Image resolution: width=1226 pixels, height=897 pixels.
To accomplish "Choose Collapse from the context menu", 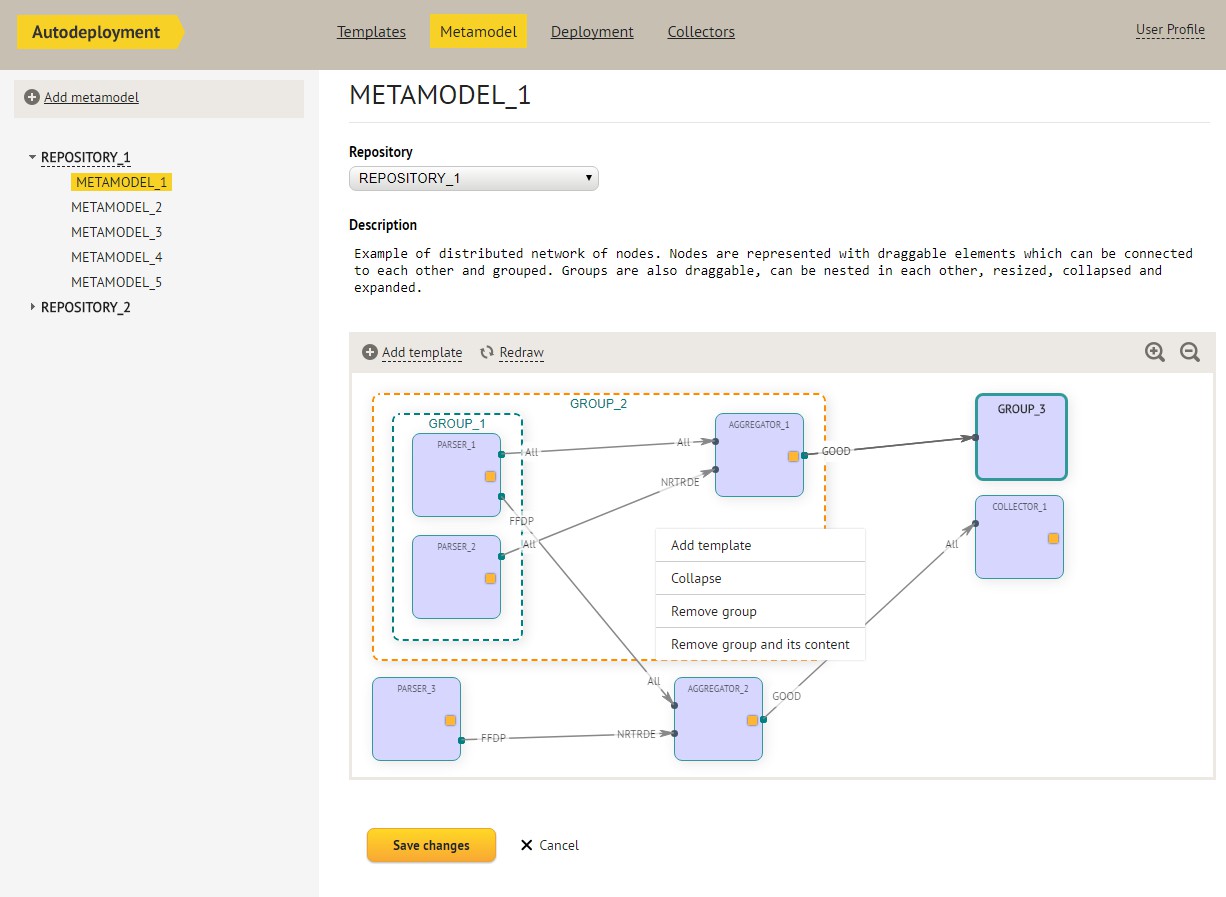I will pyautogui.click(x=696, y=578).
